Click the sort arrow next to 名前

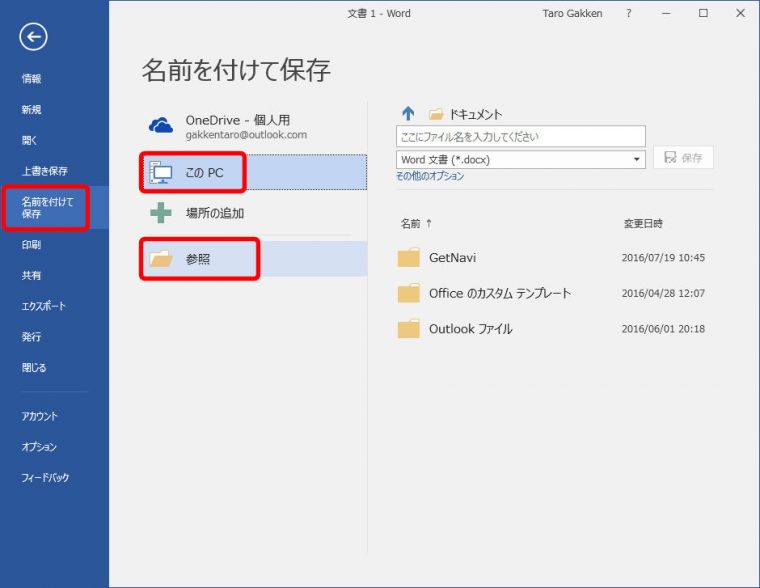(x=429, y=223)
